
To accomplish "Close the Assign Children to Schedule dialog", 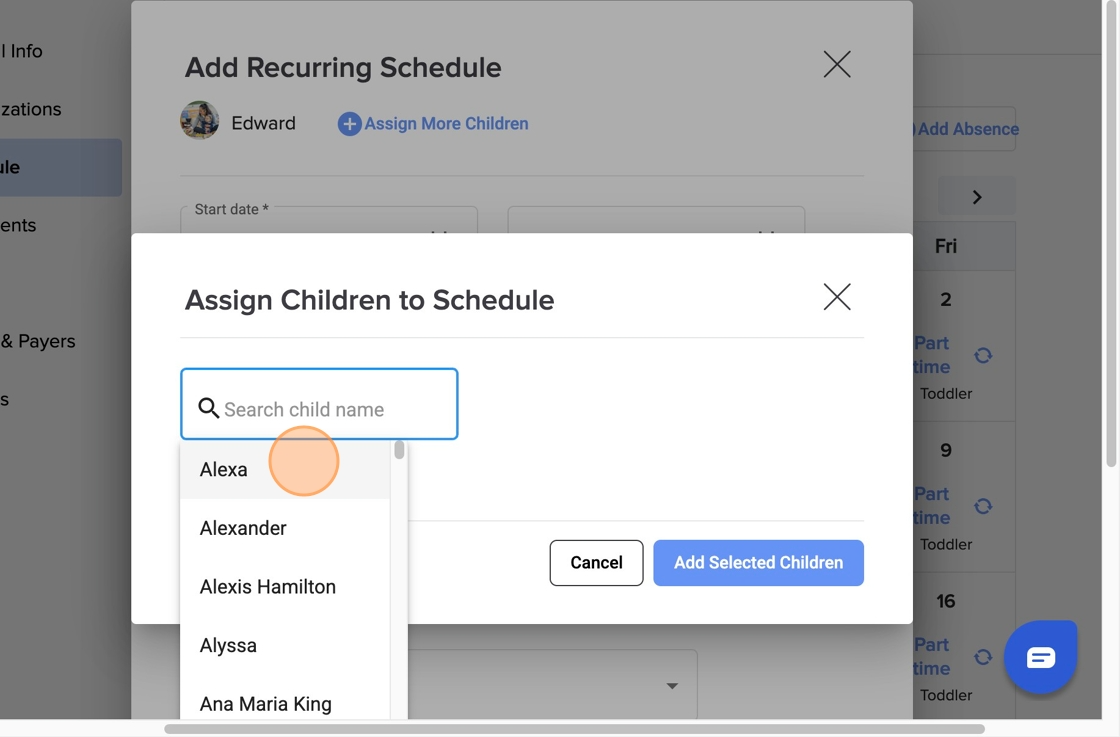I will click(836, 296).
